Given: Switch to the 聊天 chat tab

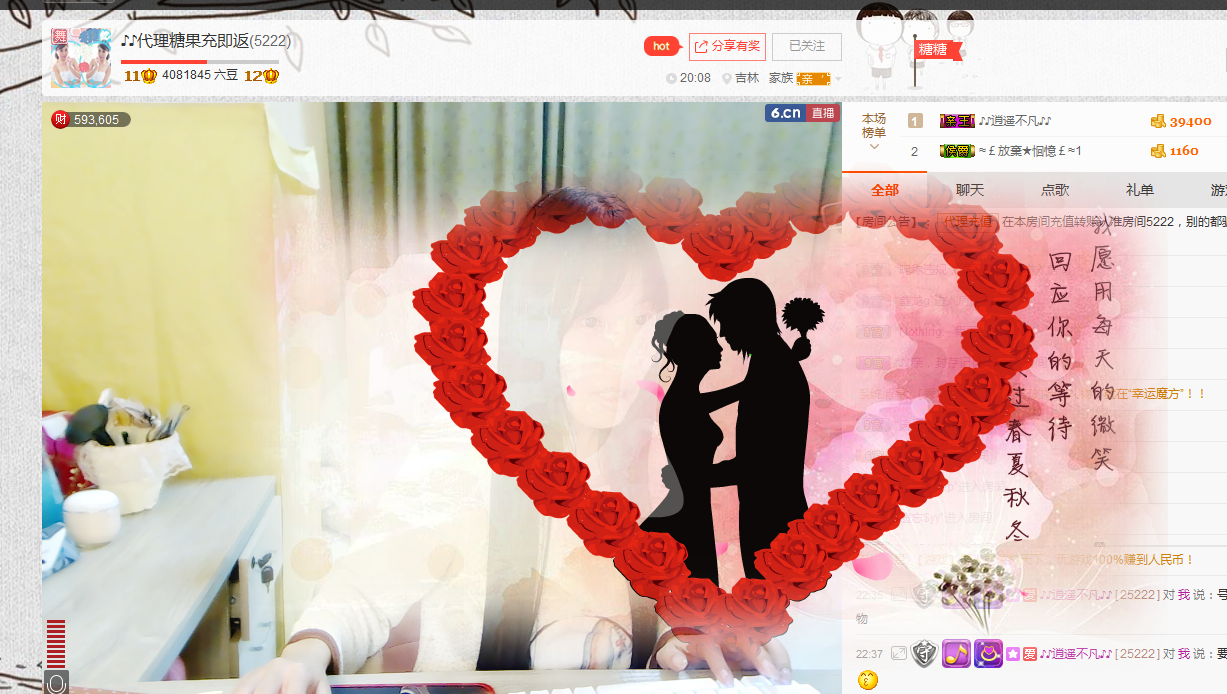Looking at the screenshot, I should click(969, 189).
